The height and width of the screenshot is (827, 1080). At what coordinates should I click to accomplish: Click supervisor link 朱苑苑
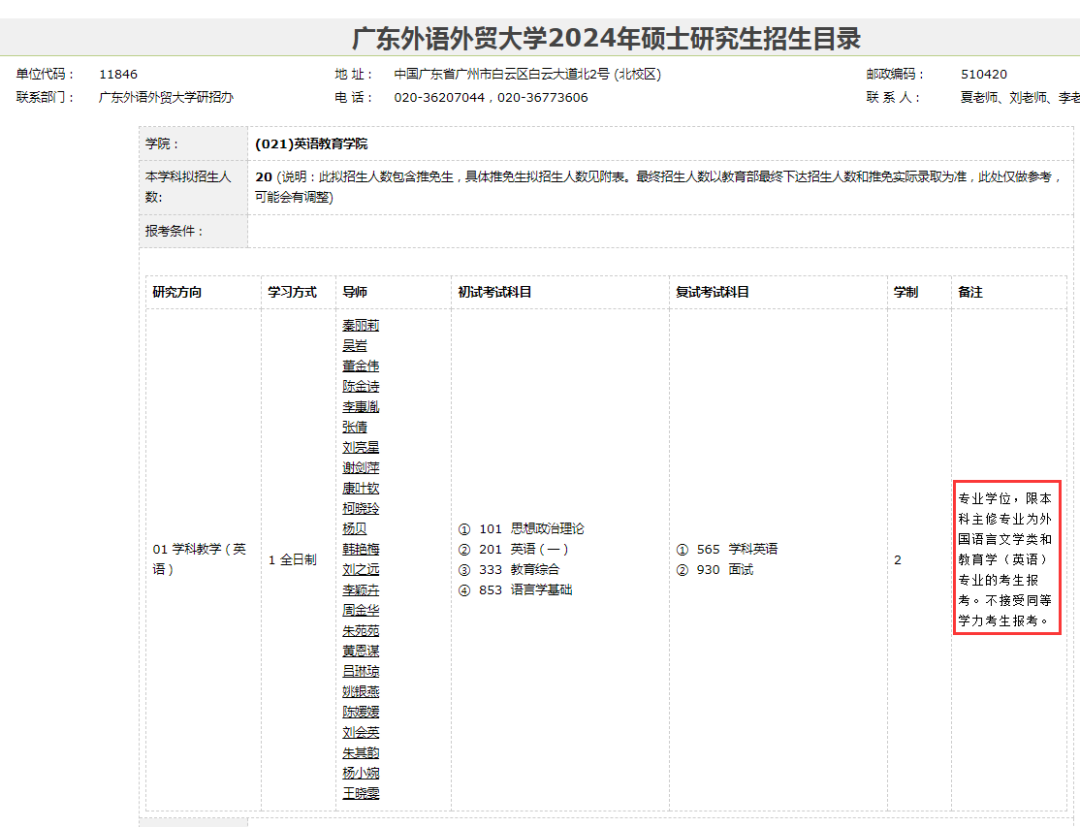(x=360, y=630)
